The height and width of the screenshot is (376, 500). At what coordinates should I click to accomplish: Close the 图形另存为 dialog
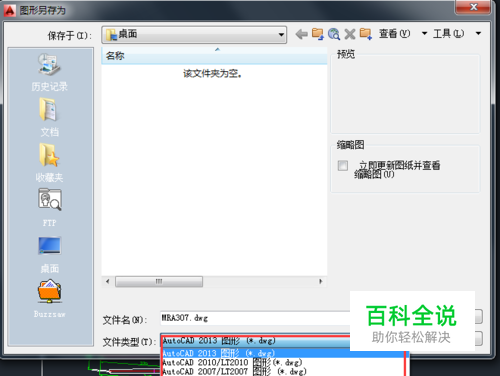tap(474, 7)
